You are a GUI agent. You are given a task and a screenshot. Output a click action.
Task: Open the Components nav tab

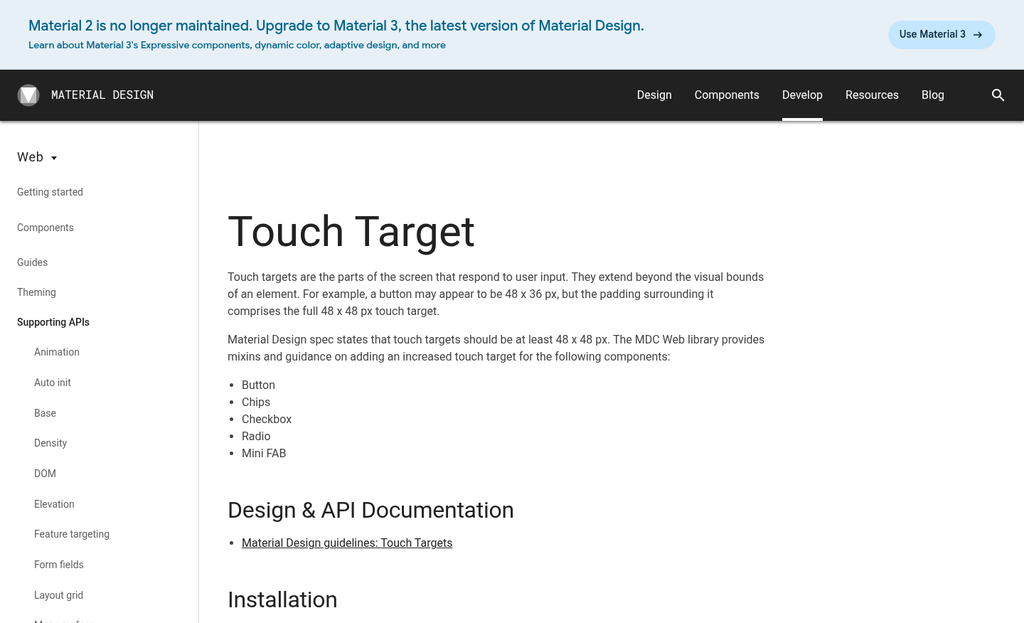[x=726, y=95]
